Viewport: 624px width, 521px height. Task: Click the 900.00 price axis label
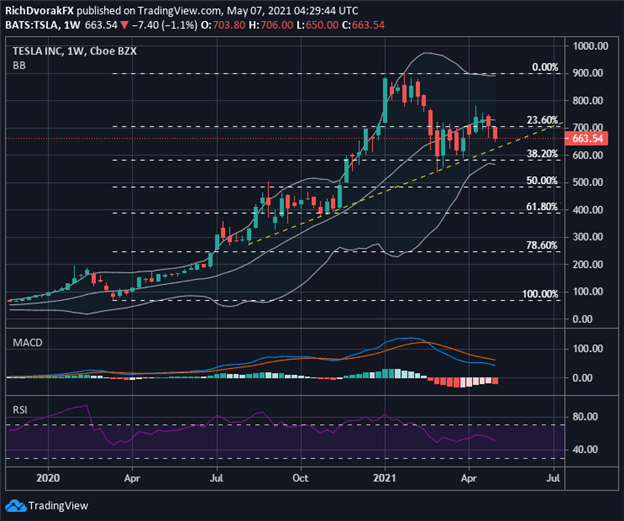[587, 73]
